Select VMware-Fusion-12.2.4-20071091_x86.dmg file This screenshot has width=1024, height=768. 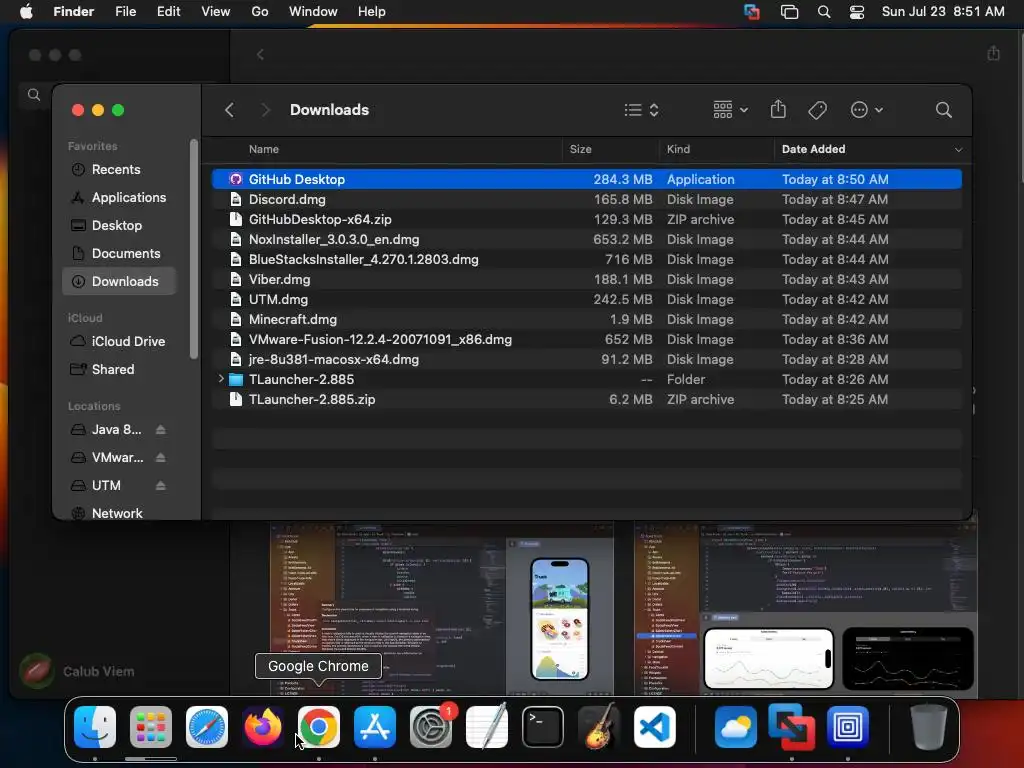tap(586, 340)
